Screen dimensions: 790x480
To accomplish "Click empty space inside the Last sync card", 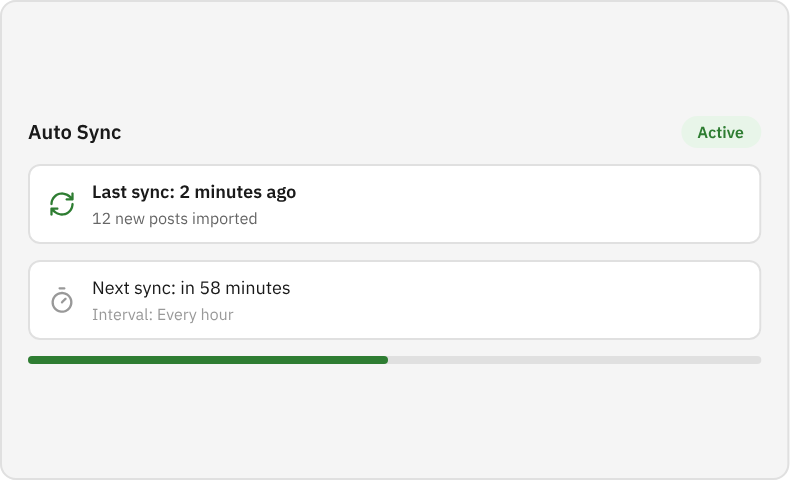I will (x=530, y=204).
